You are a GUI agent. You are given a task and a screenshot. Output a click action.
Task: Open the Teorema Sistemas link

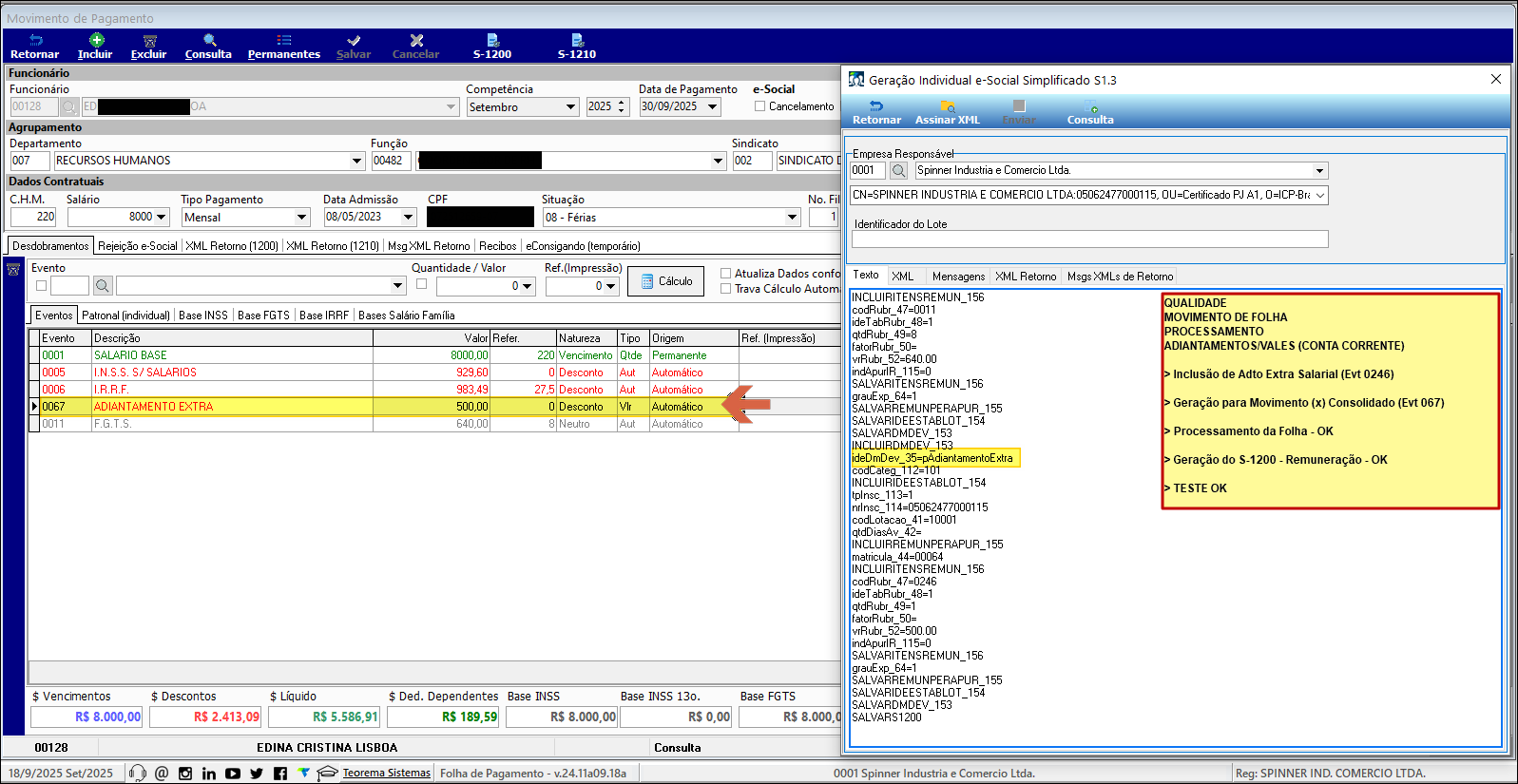pyautogui.click(x=386, y=774)
